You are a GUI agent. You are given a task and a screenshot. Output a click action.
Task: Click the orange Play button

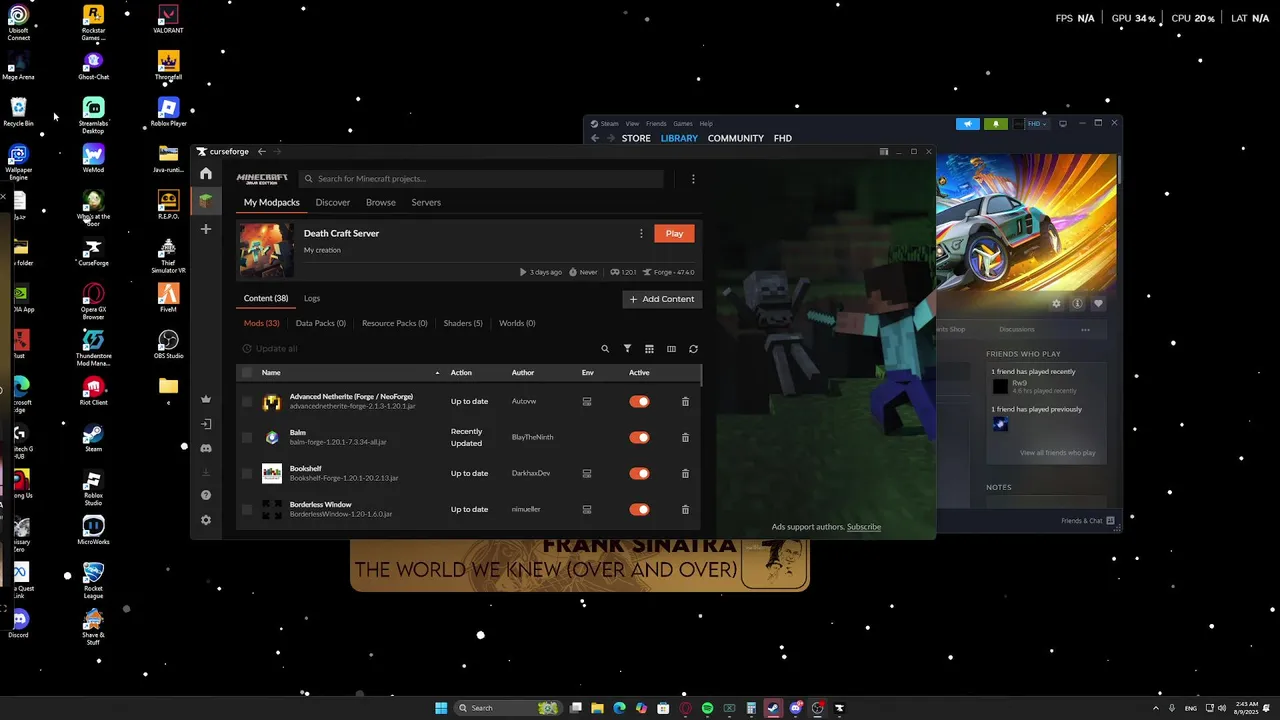coord(674,234)
